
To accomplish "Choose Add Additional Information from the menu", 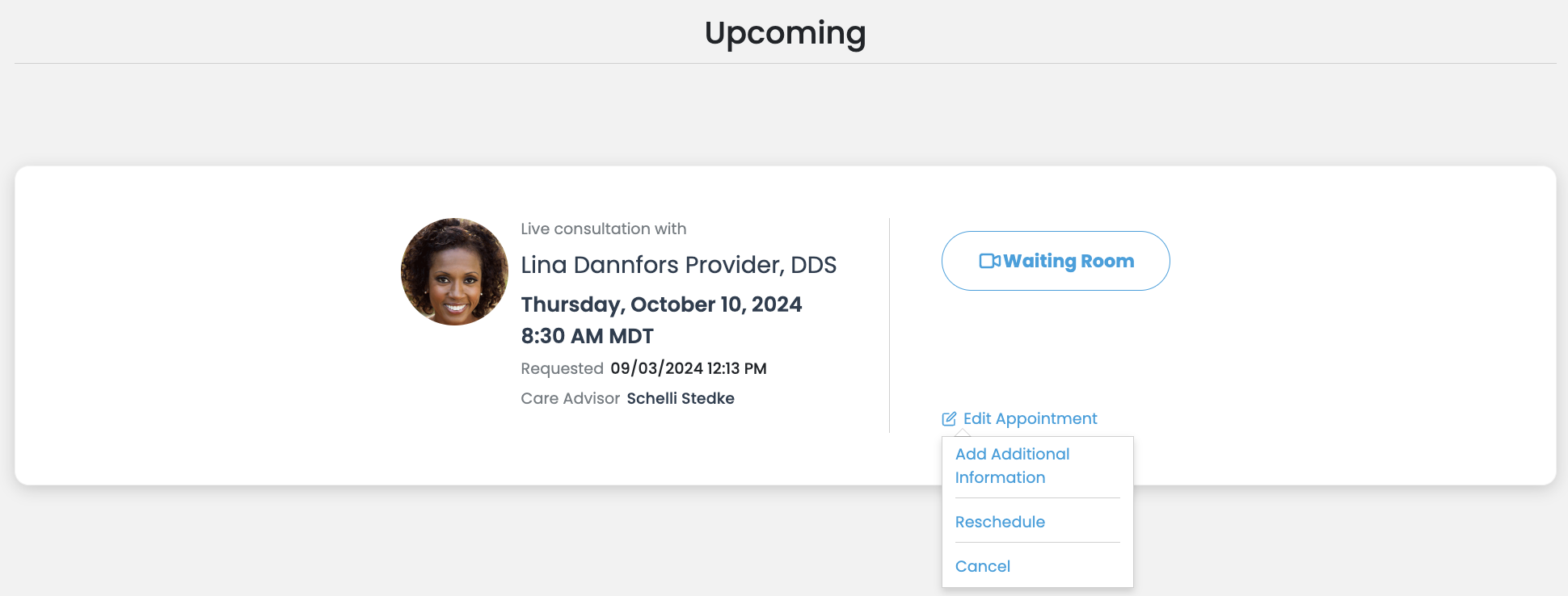I will (1012, 465).
